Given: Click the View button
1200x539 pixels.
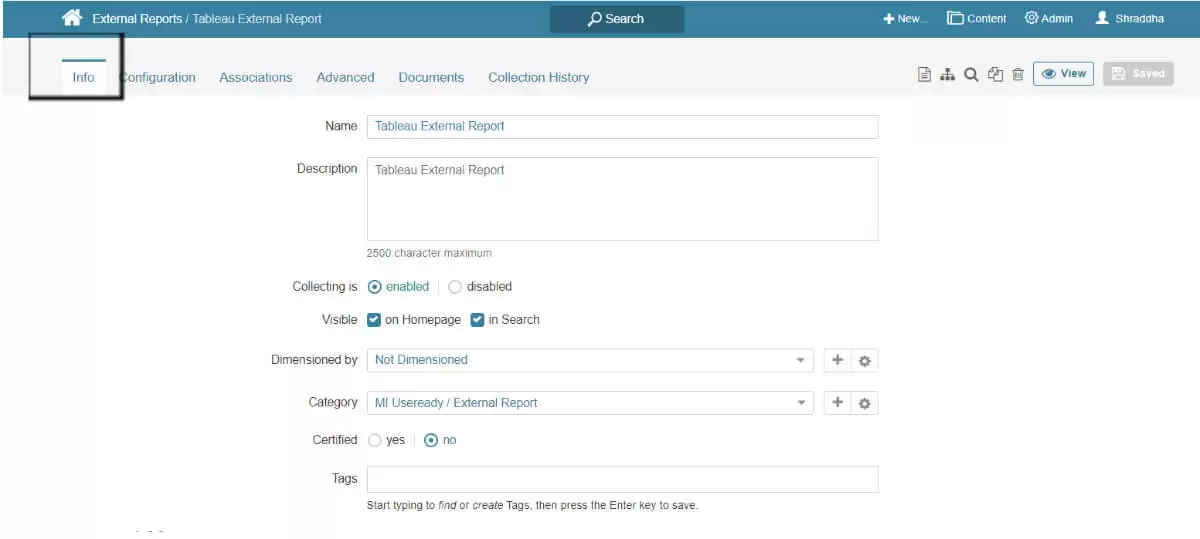Looking at the screenshot, I should (x=1063, y=74).
